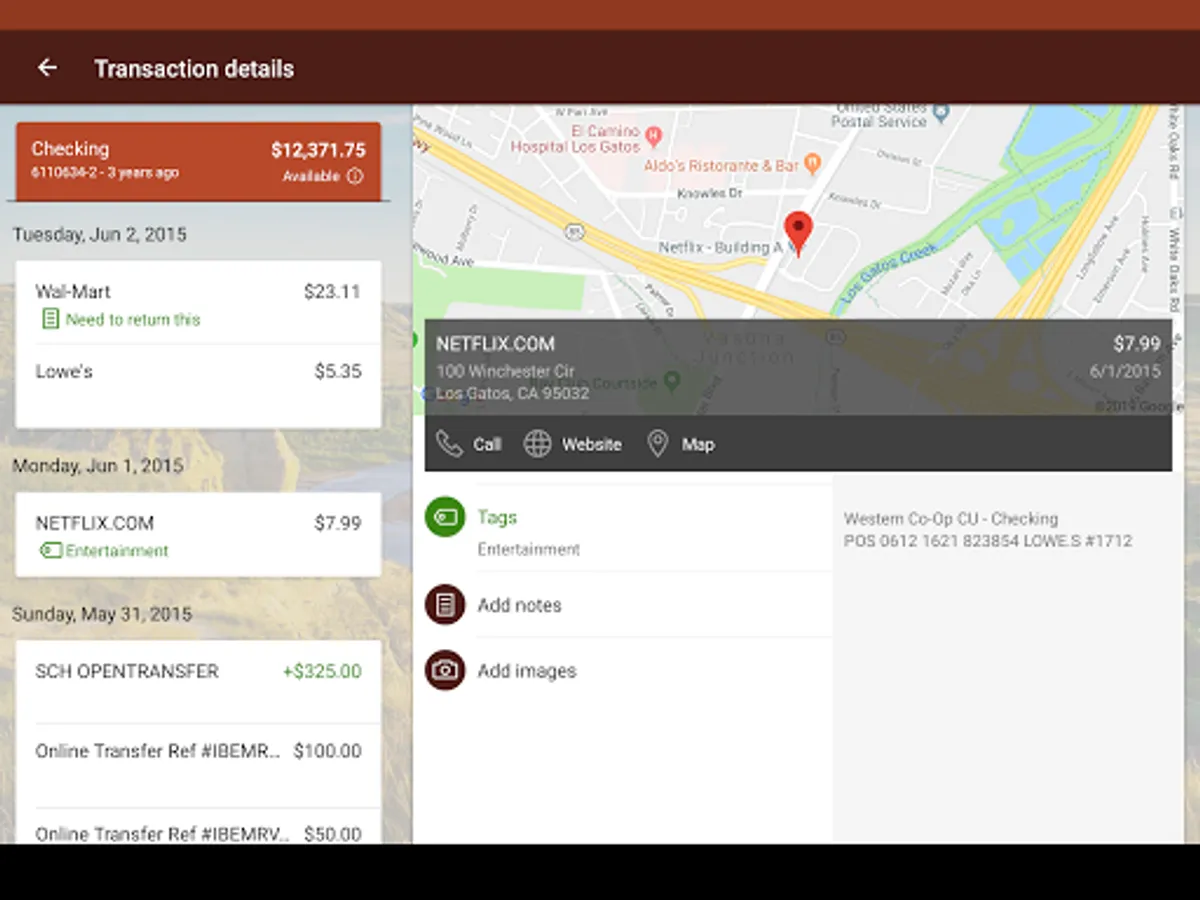Image resolution: width=1200 pixels, height=900 pixels.
Task: Tap the note icon under Wal-Mart
Action: coord(49,319)
